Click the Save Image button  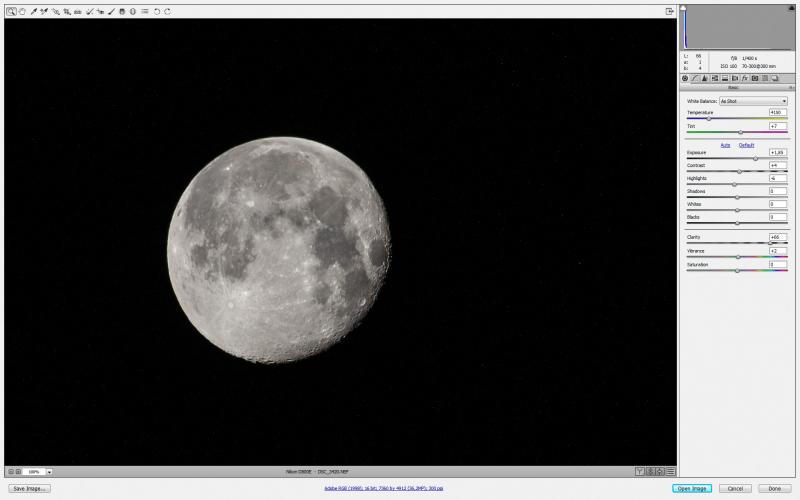pyautogui.click(x=29, y=488)
